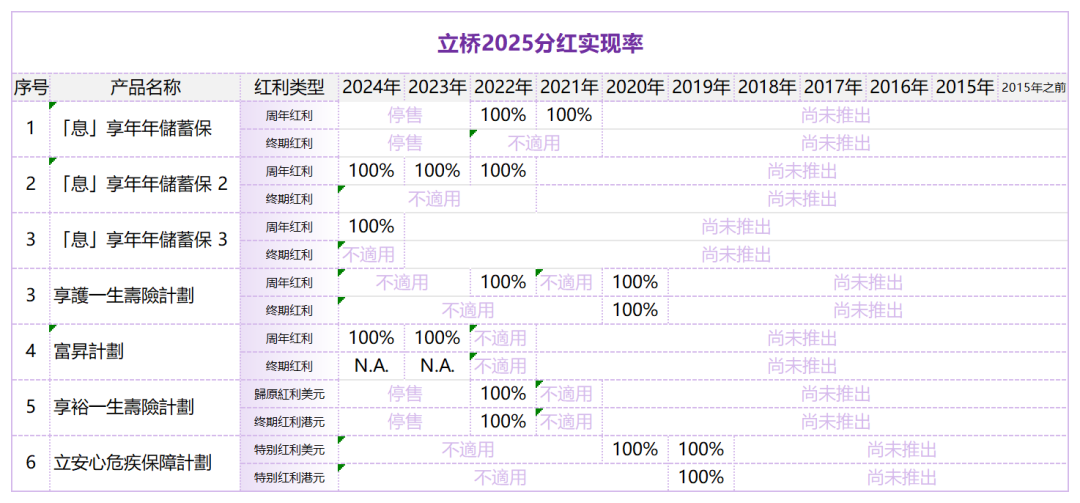Select 终期红利 for 富昇計劃
The image size is (1080, 503).
pos(289,366)
